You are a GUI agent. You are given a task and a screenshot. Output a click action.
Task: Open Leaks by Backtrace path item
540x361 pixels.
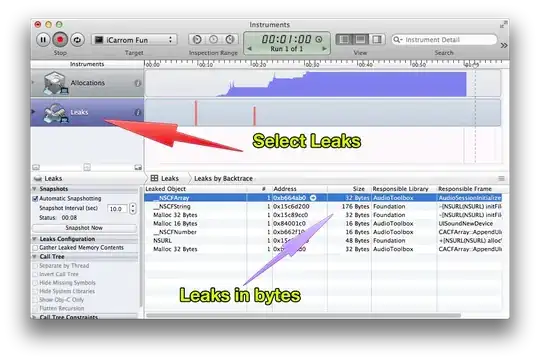(x=224, y=178)
